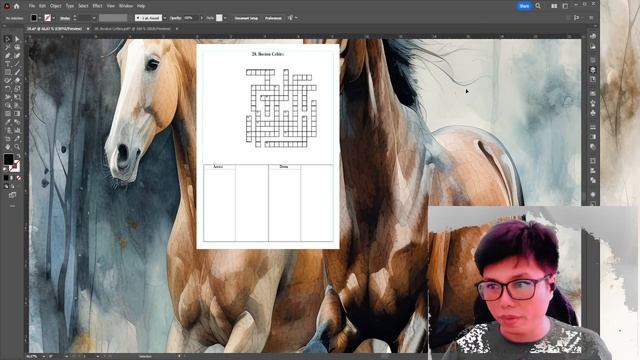
Task: Close the active document tab
Action: click(x=88, y=29)
